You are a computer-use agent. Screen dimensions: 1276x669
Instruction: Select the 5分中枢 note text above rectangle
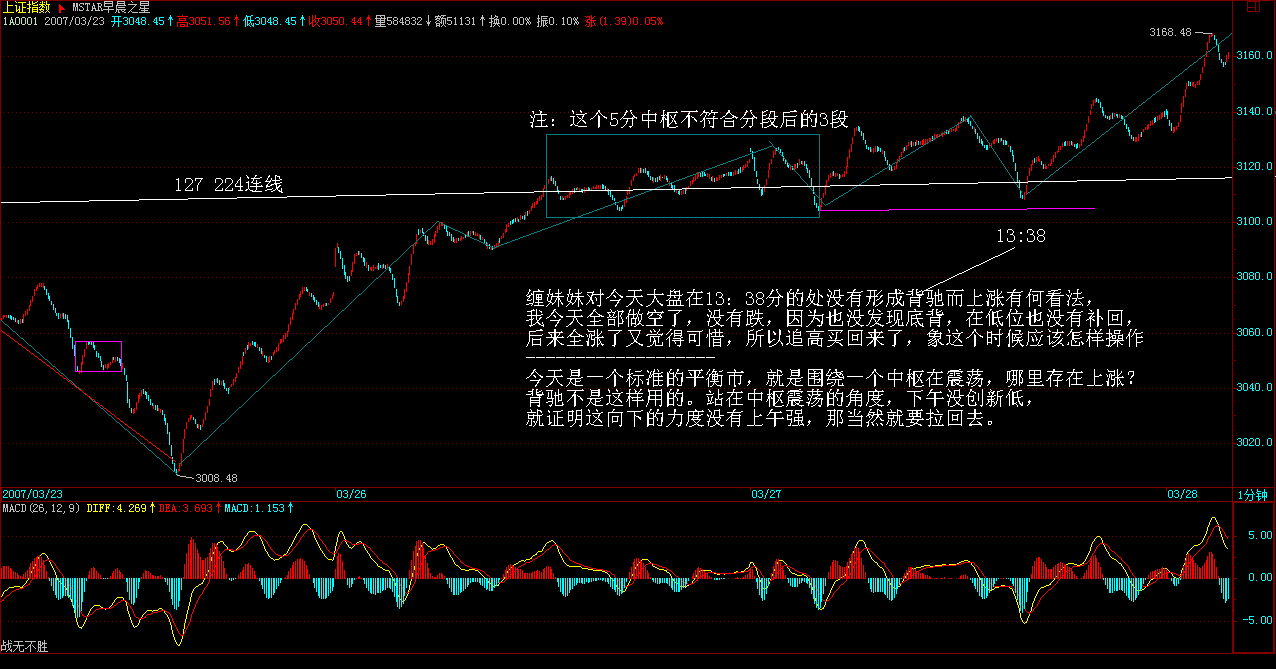pos(688,121)
